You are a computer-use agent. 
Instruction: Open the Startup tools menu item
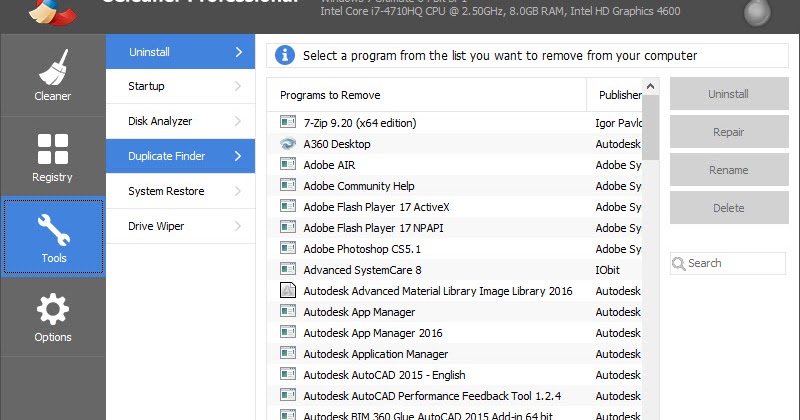click(x=181, y=86)
